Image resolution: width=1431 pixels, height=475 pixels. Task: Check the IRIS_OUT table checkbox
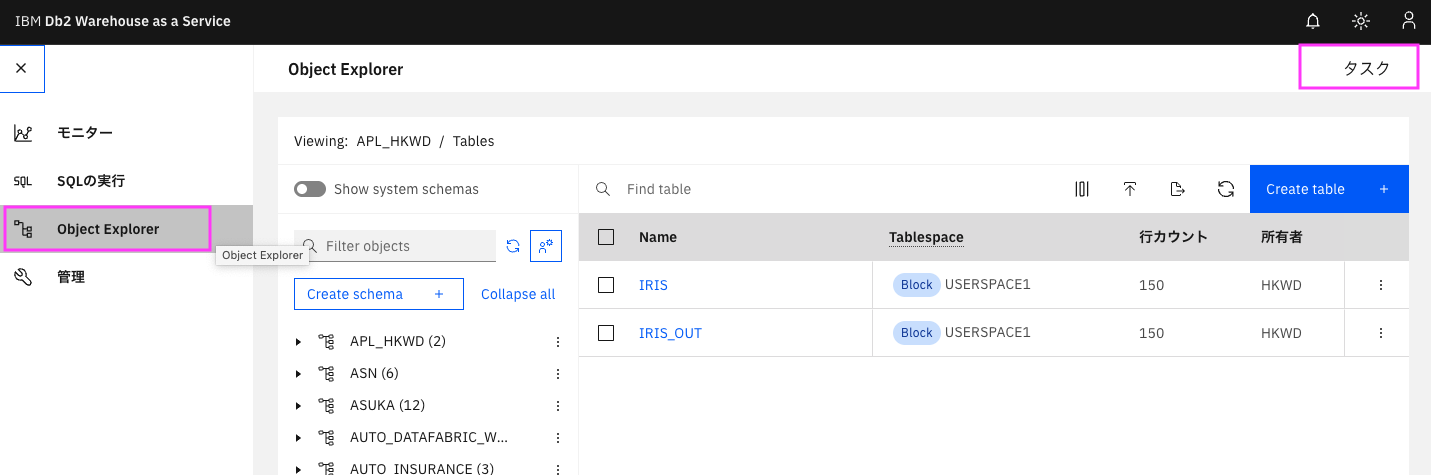click(x=606, y=333)
